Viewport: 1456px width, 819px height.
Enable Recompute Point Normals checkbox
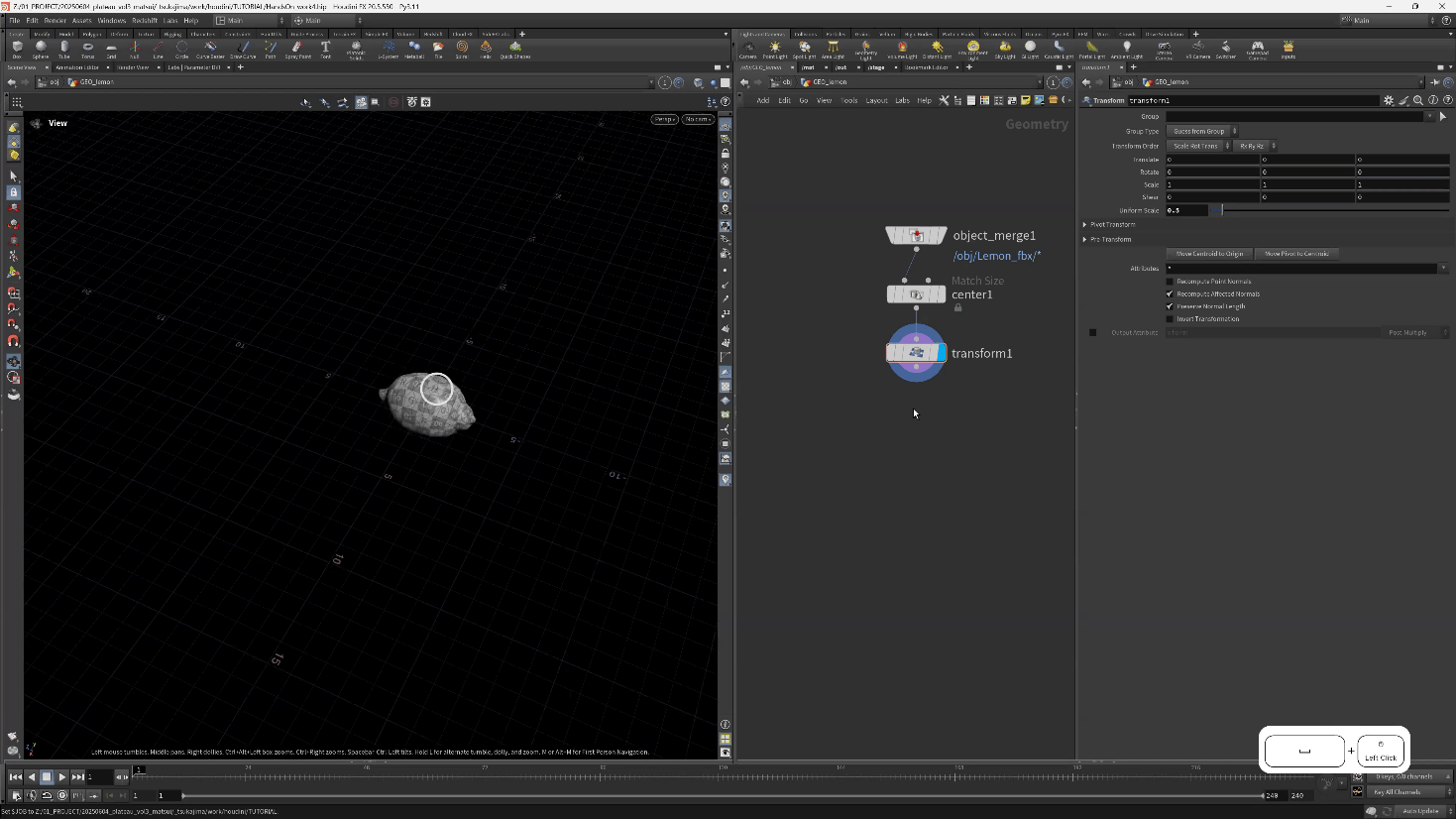pyautogui.click(x=1170, y=282)
